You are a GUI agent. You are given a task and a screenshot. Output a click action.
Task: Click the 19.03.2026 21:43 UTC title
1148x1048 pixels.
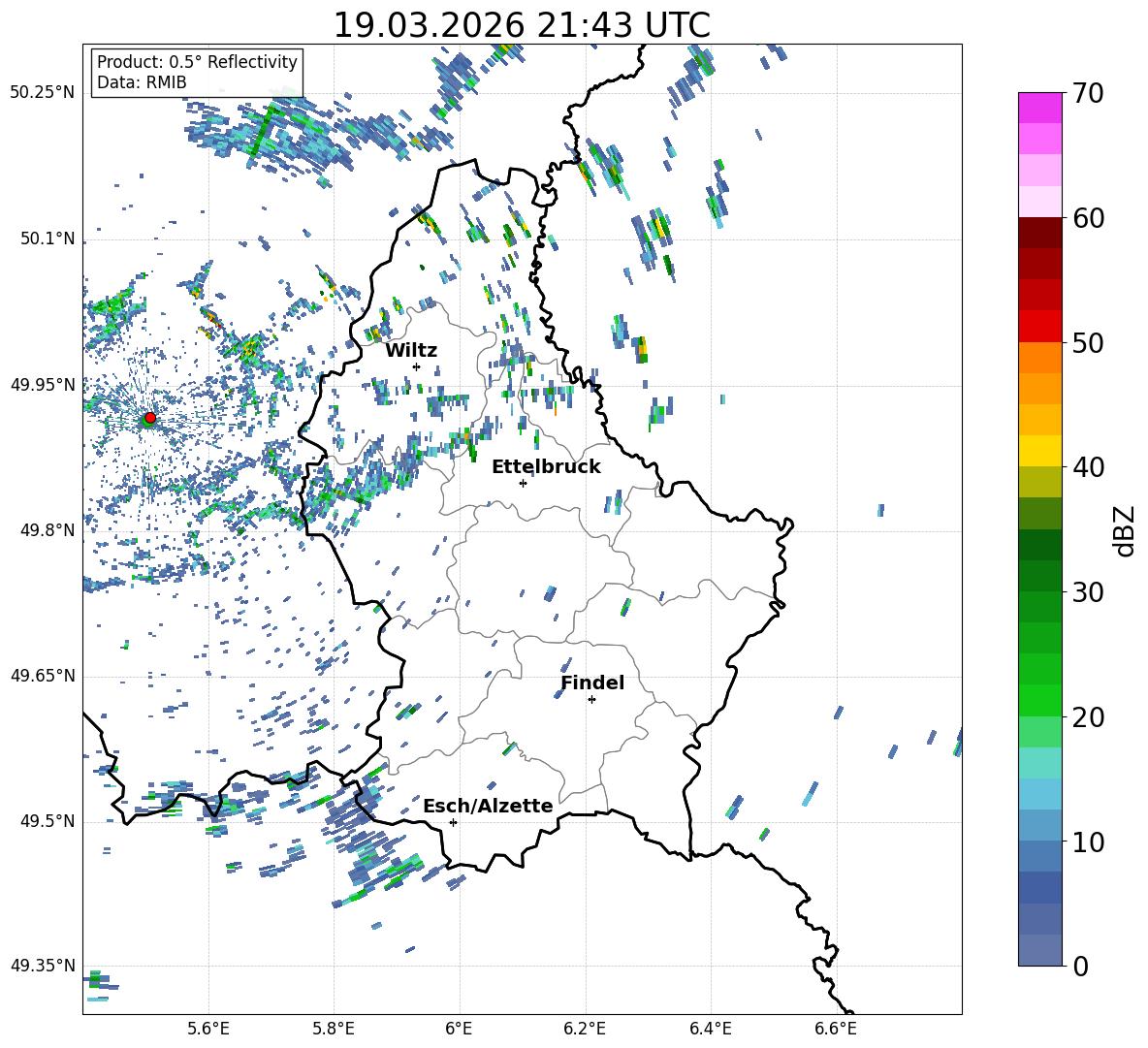pyautogui.click(x=522, y=25)
